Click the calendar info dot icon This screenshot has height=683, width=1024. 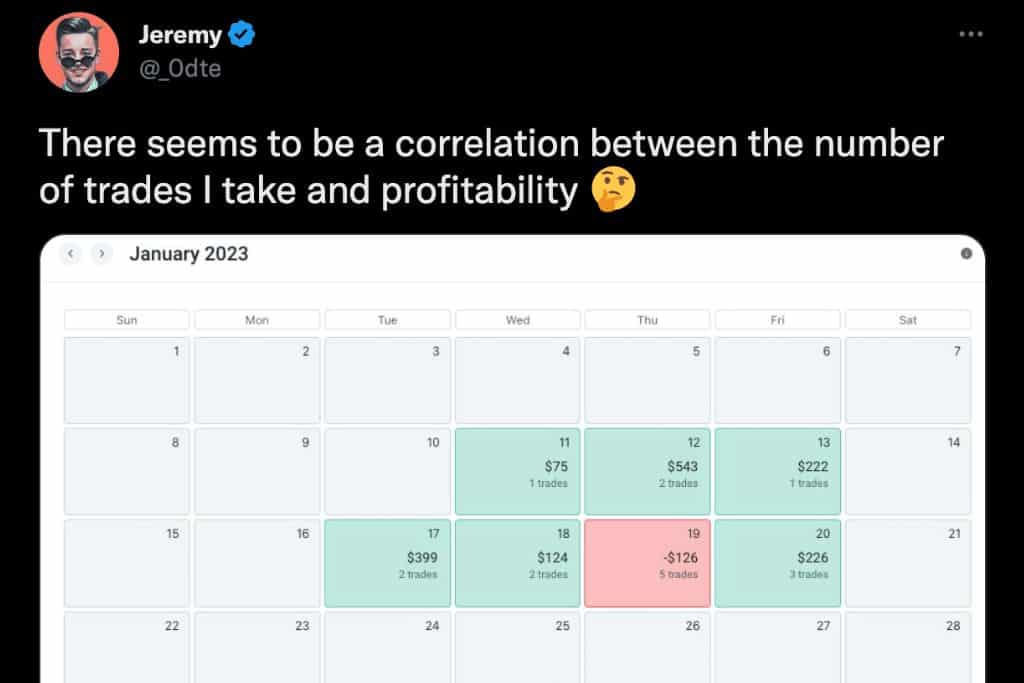[x=966, y=254]
